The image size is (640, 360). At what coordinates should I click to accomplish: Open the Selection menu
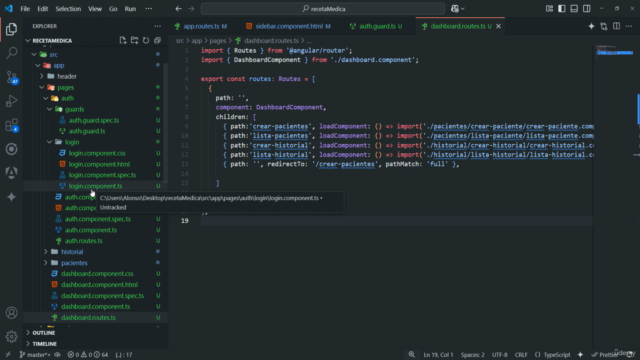coord(68,9)
